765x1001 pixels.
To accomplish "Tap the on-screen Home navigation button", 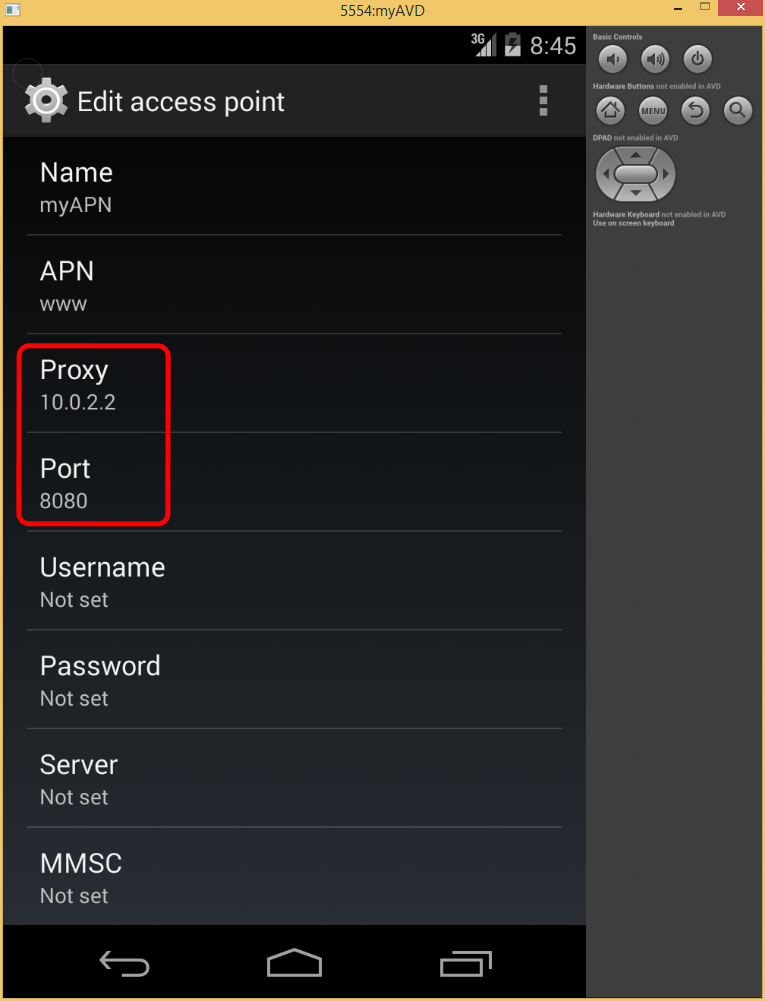I will point(294,962).
